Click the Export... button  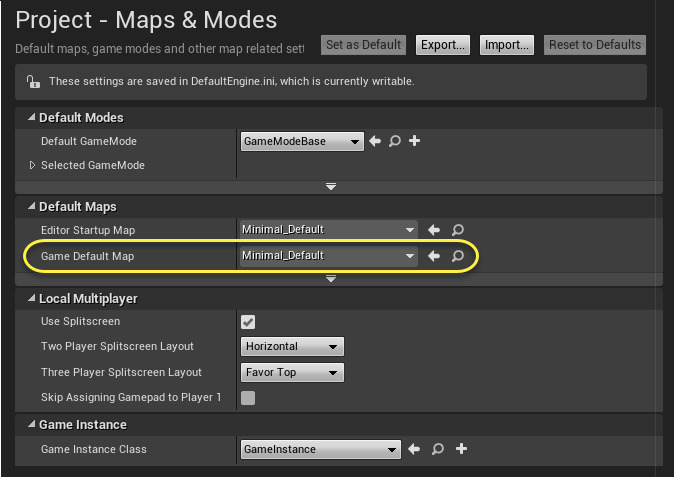(443, 45)
